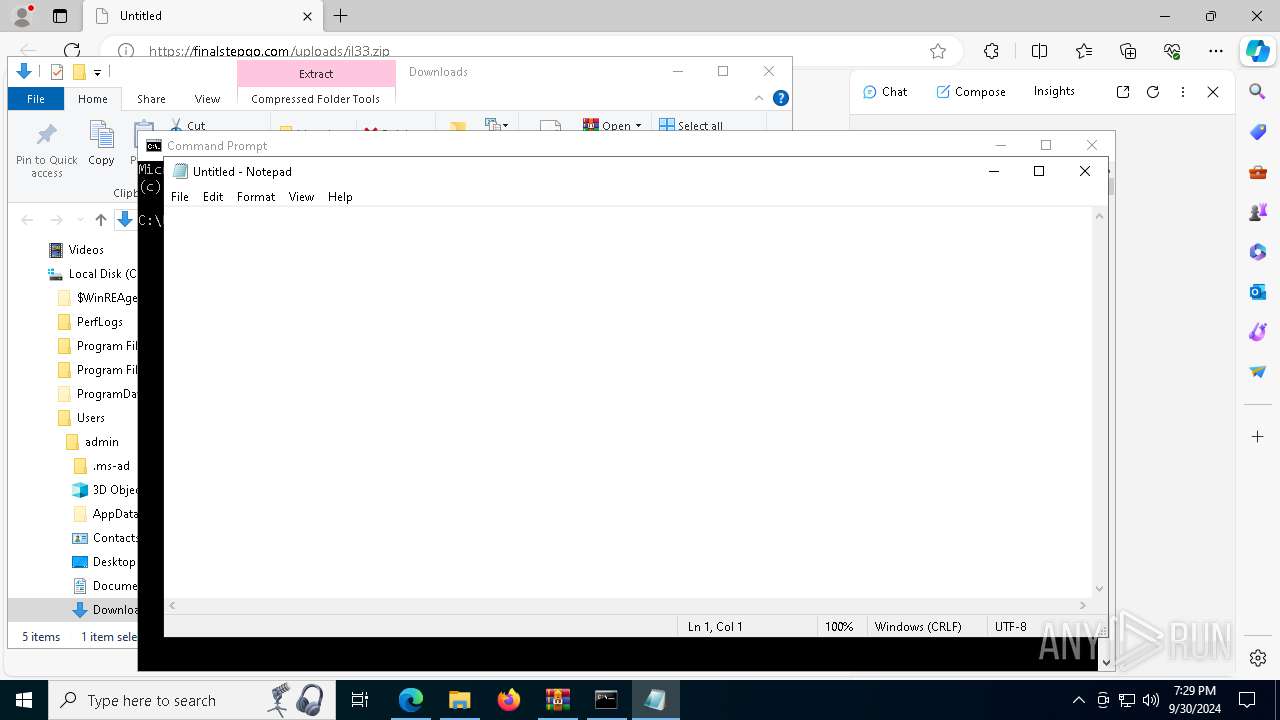Click the Copy icon in Explorer ribbon

click(101, 143)
